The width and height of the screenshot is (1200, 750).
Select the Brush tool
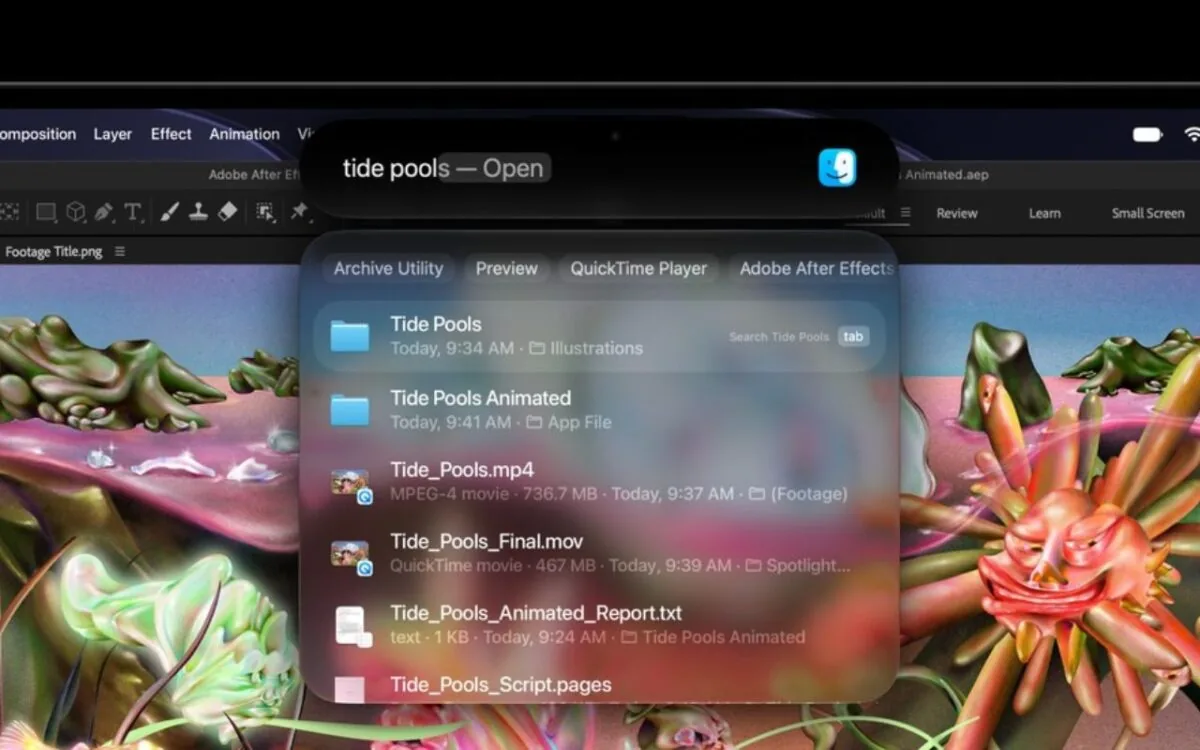coord(169,212)
